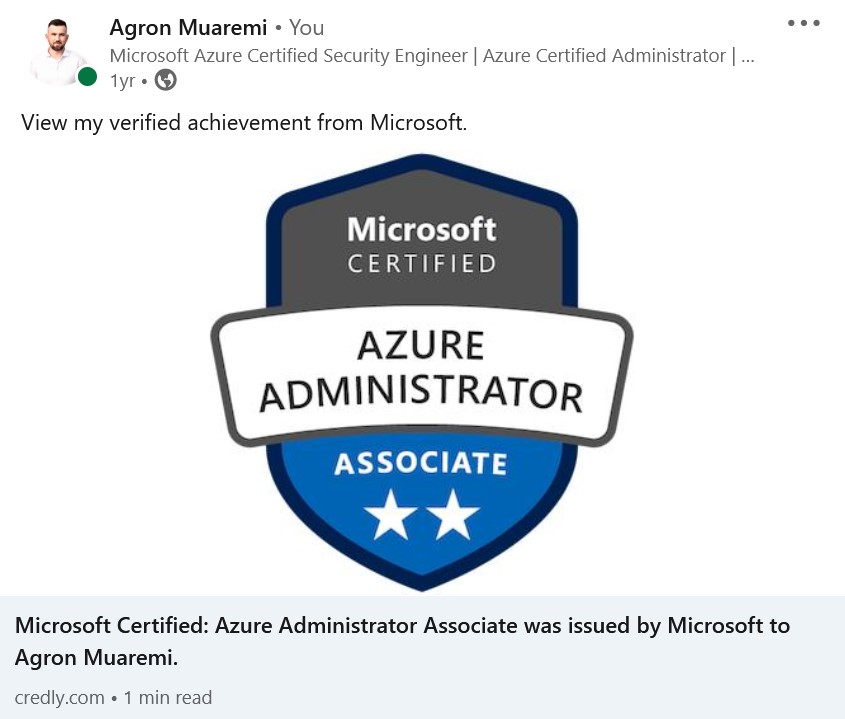845x719 pixels.
Task: Click the "1yr" post timestamp
Action: click(x=122, y=81)
